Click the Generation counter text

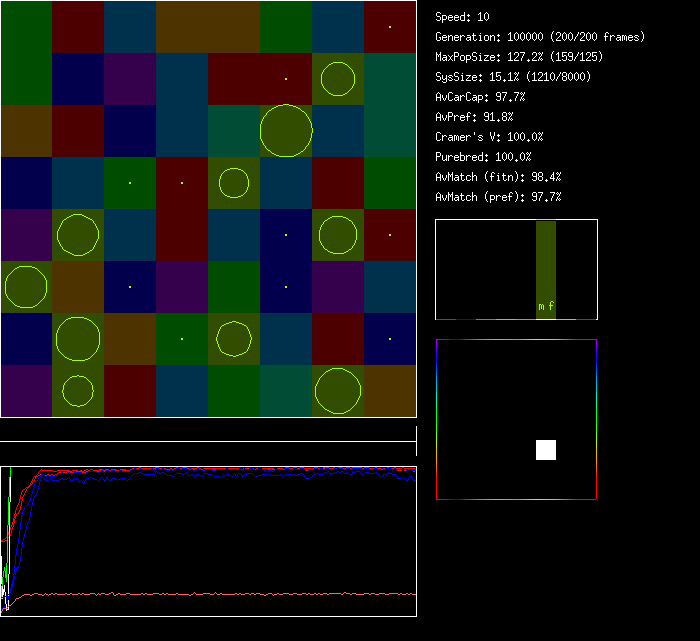pyautogui.click(x=540, y=37)
